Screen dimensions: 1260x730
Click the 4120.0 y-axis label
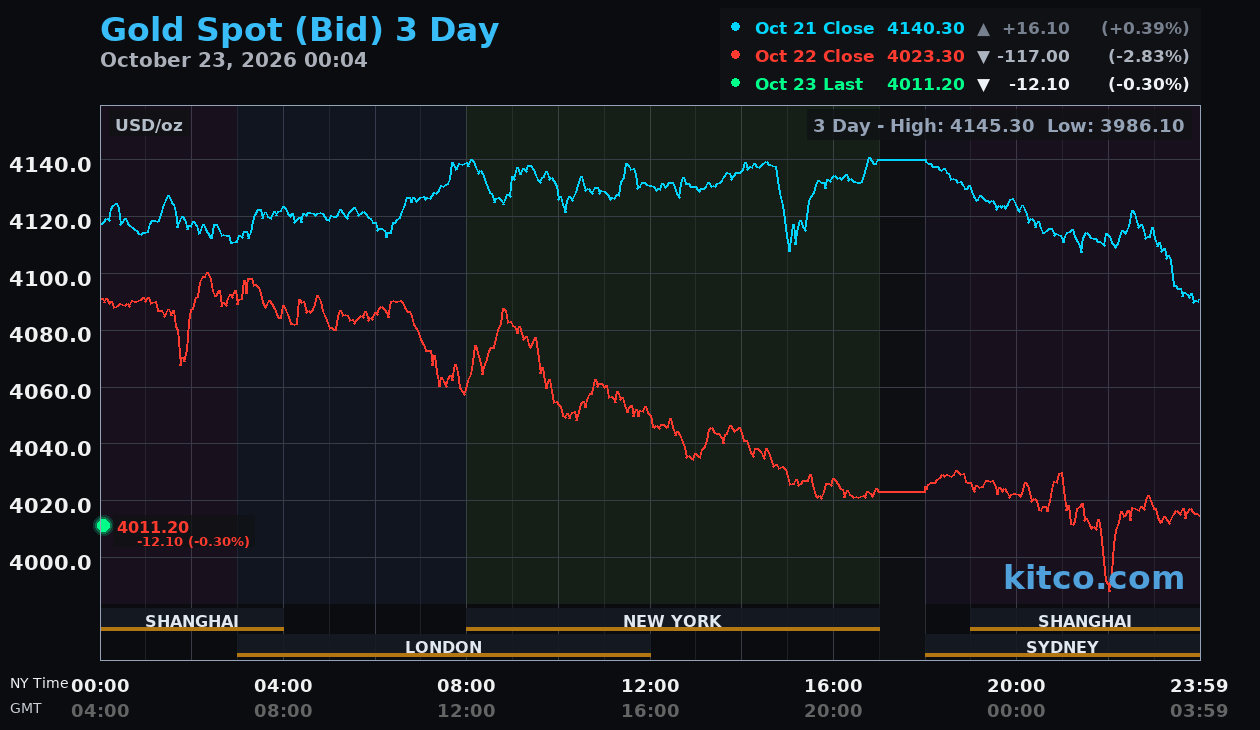pyautogui.click(x=51, y=221)
